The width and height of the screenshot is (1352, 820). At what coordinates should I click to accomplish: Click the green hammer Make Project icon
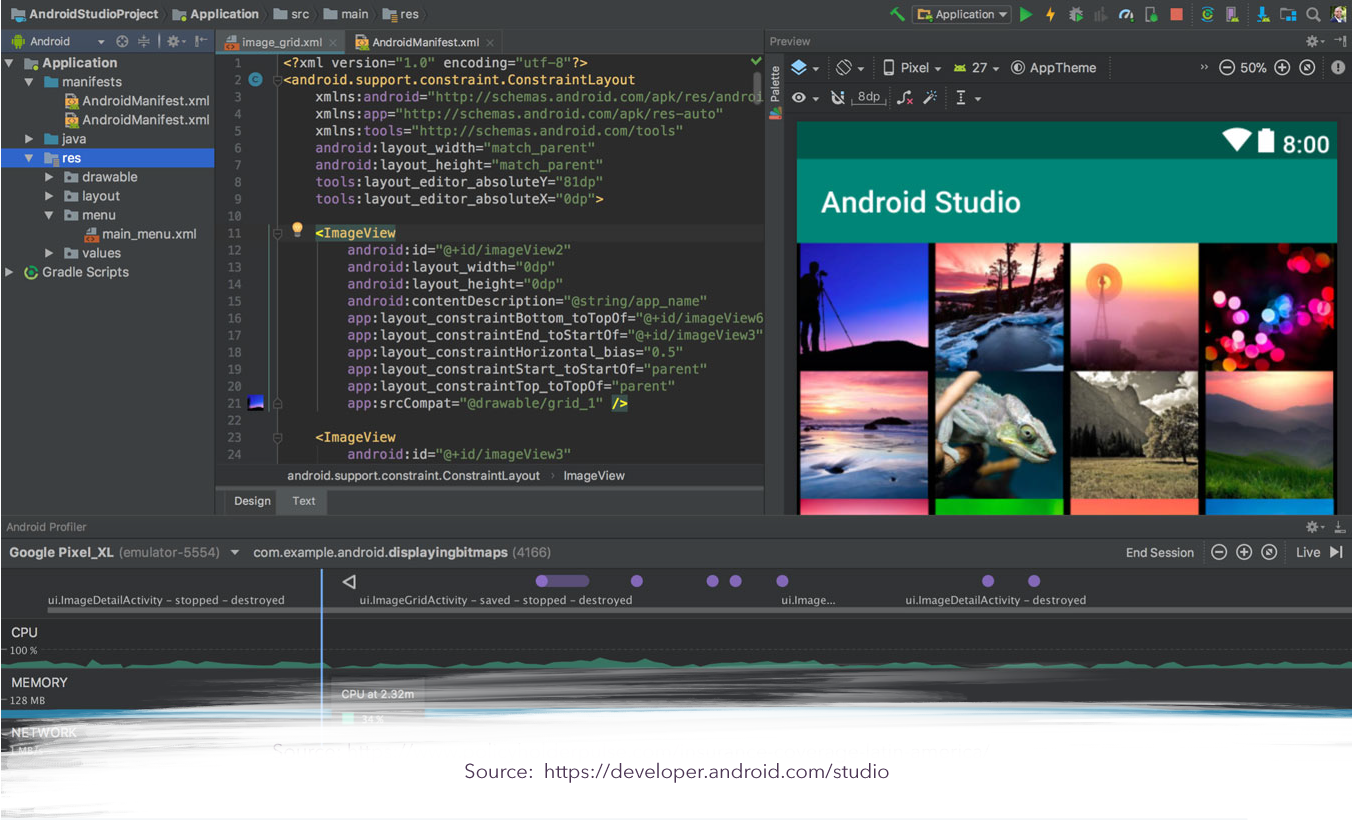point(897,14)
